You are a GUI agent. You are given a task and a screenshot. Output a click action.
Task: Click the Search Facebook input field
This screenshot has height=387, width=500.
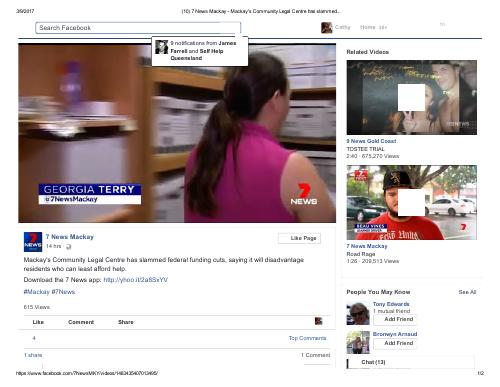point(138,28)
